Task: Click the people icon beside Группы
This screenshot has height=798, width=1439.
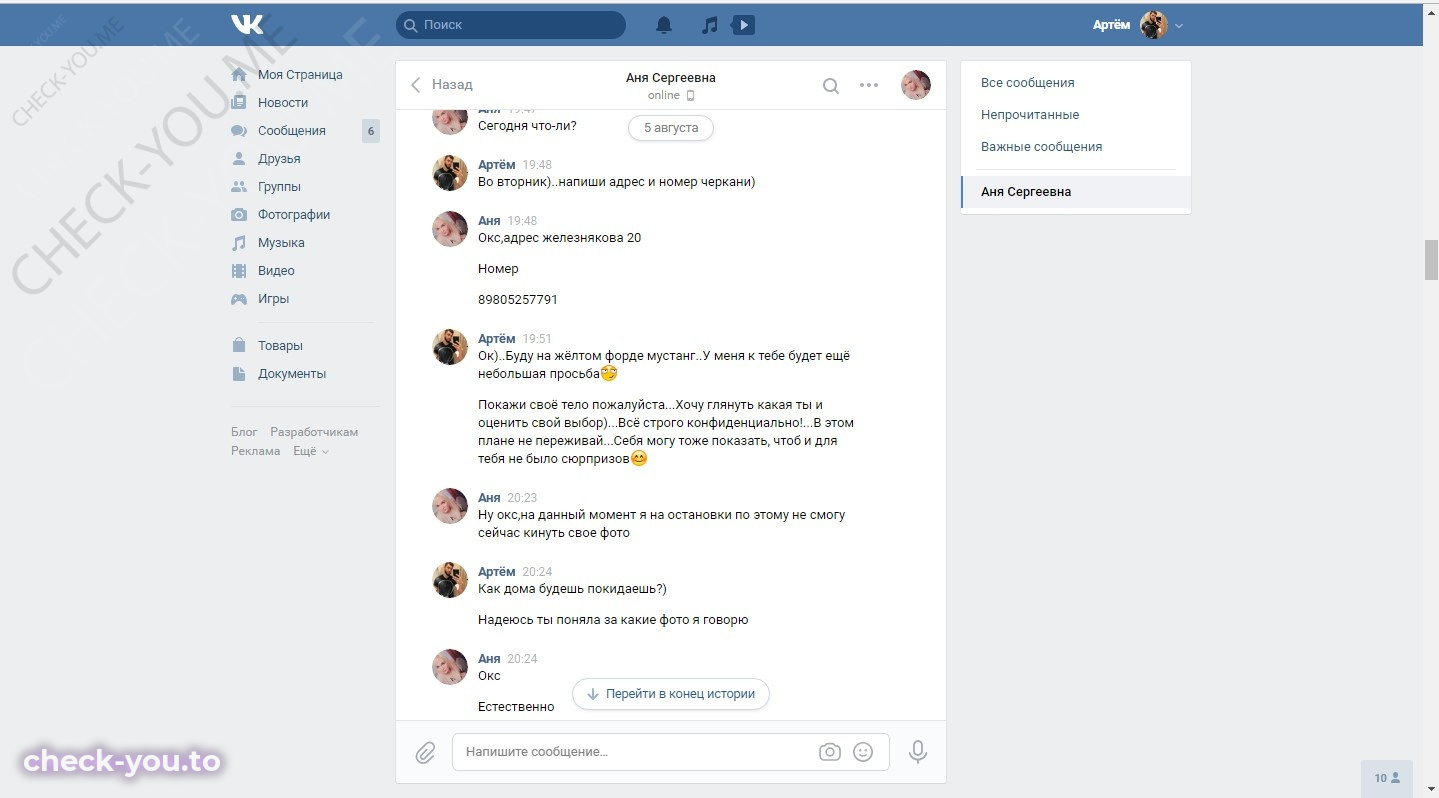Action: pos(239,187)
